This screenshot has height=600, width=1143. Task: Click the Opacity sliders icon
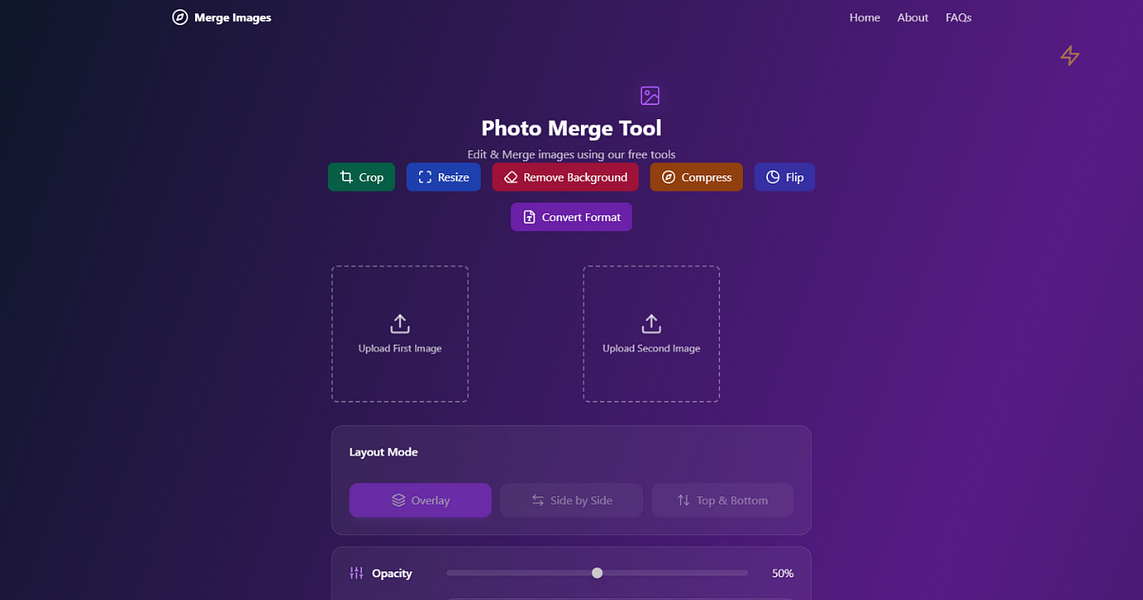[356, 572]
